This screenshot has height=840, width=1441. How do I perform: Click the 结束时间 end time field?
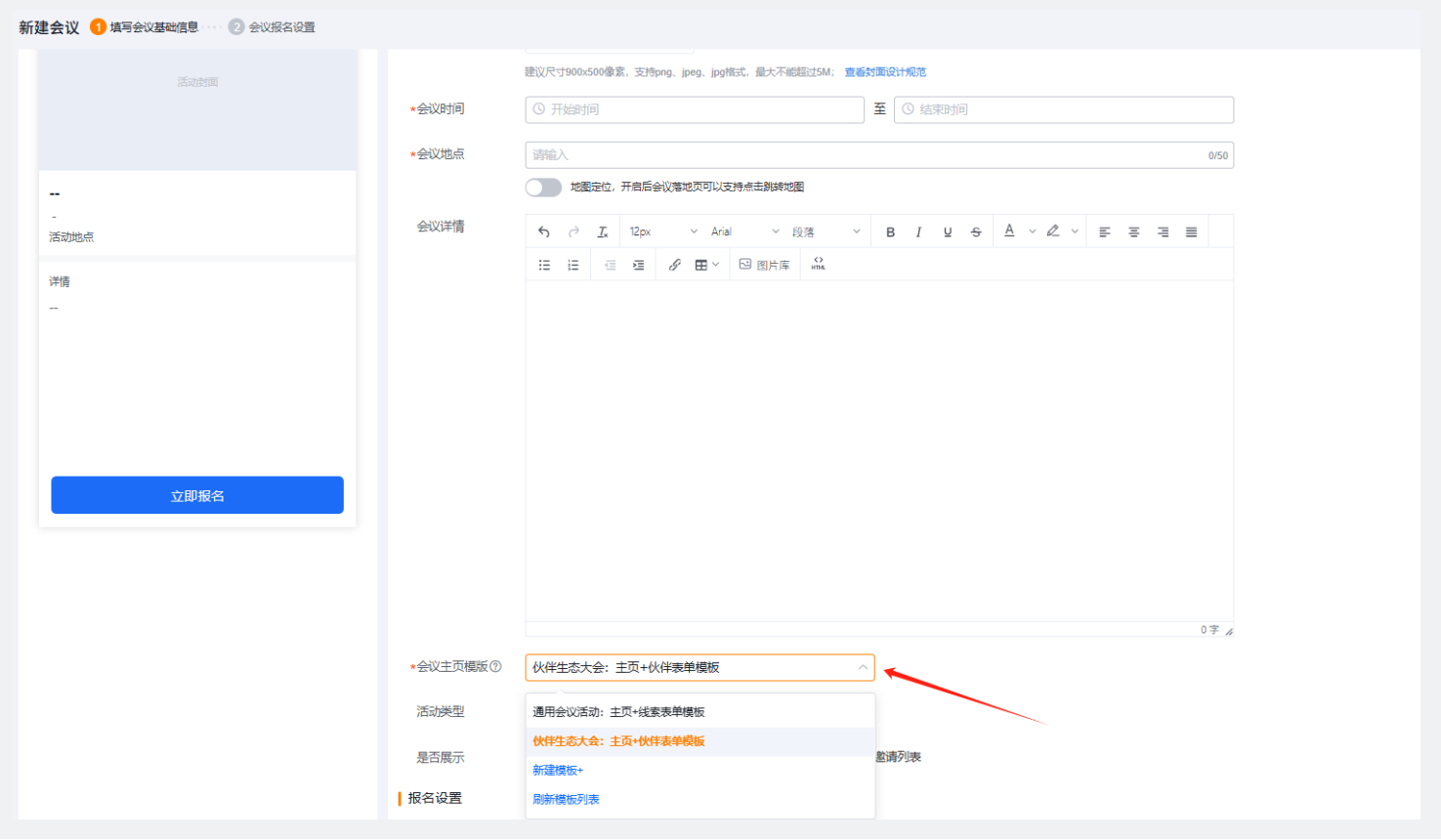(x=1064, y=109)
